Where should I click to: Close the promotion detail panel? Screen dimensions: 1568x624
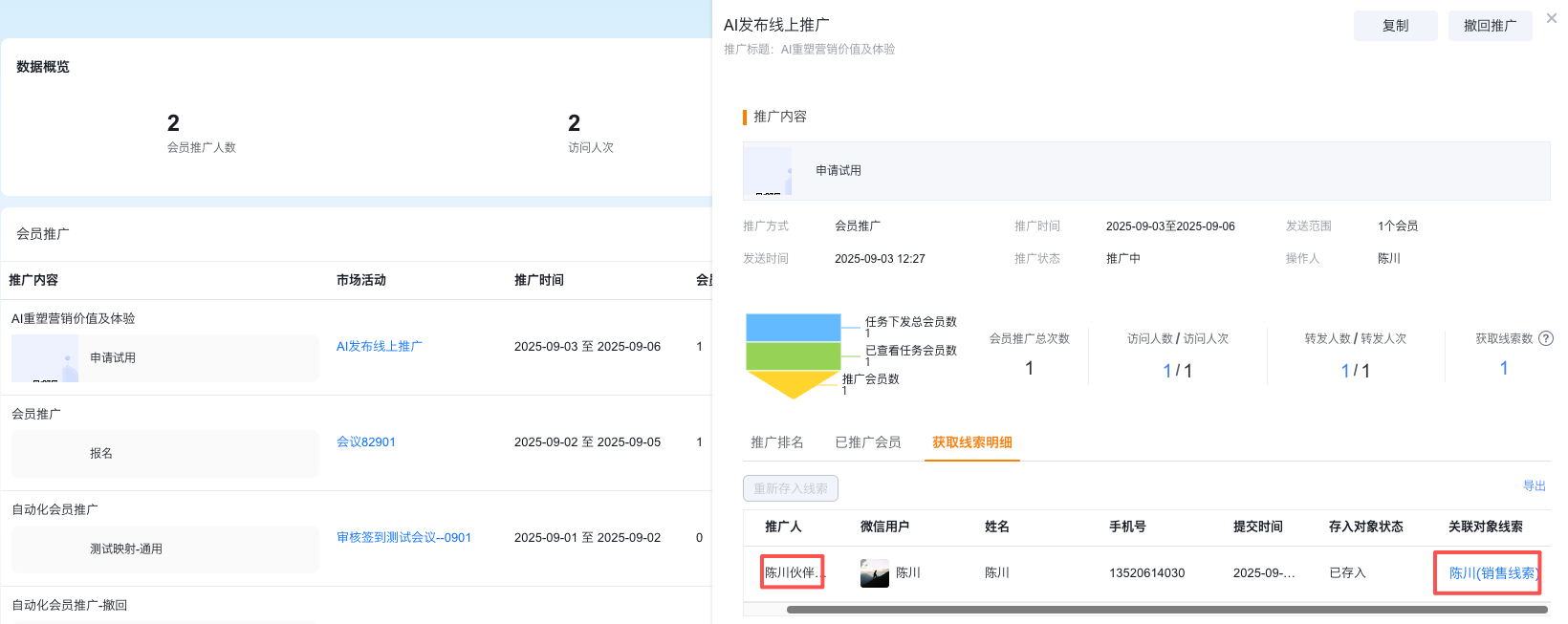[1552, 18]
